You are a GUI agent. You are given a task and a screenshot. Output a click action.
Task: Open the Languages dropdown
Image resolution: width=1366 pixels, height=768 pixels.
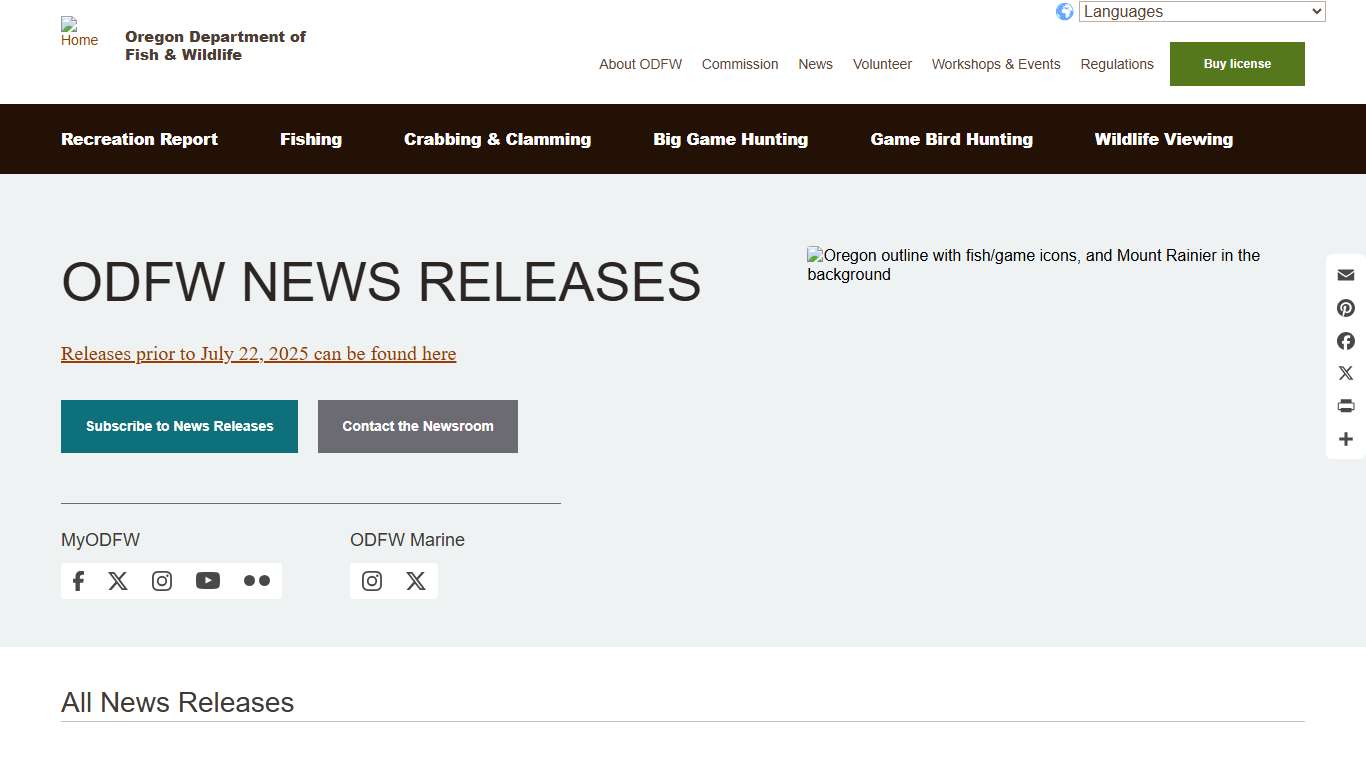click(1200, 11)
